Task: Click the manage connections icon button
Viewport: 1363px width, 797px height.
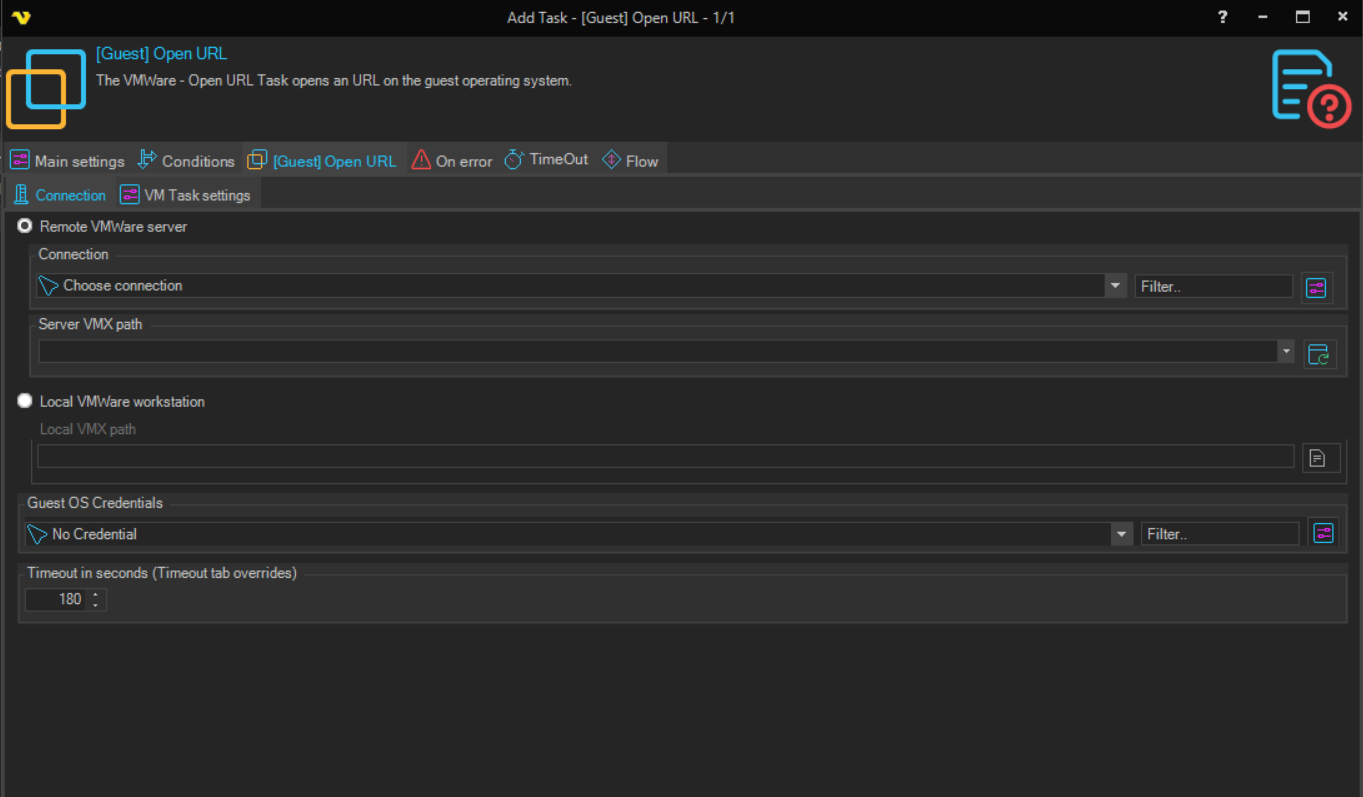Action: click(x=1316, y=288)
